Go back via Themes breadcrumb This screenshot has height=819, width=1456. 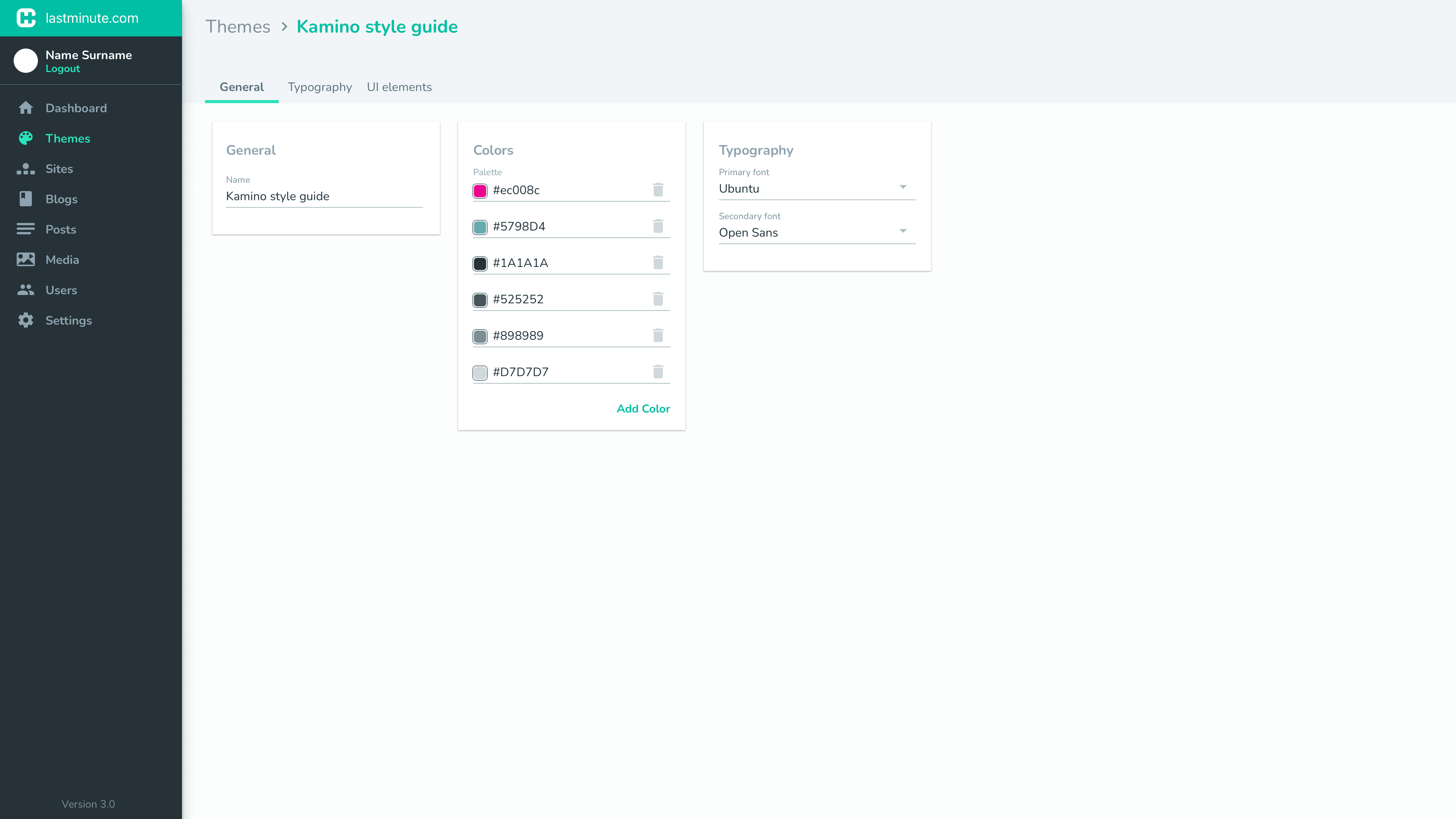pyautogui.click(x=237, y=27)
